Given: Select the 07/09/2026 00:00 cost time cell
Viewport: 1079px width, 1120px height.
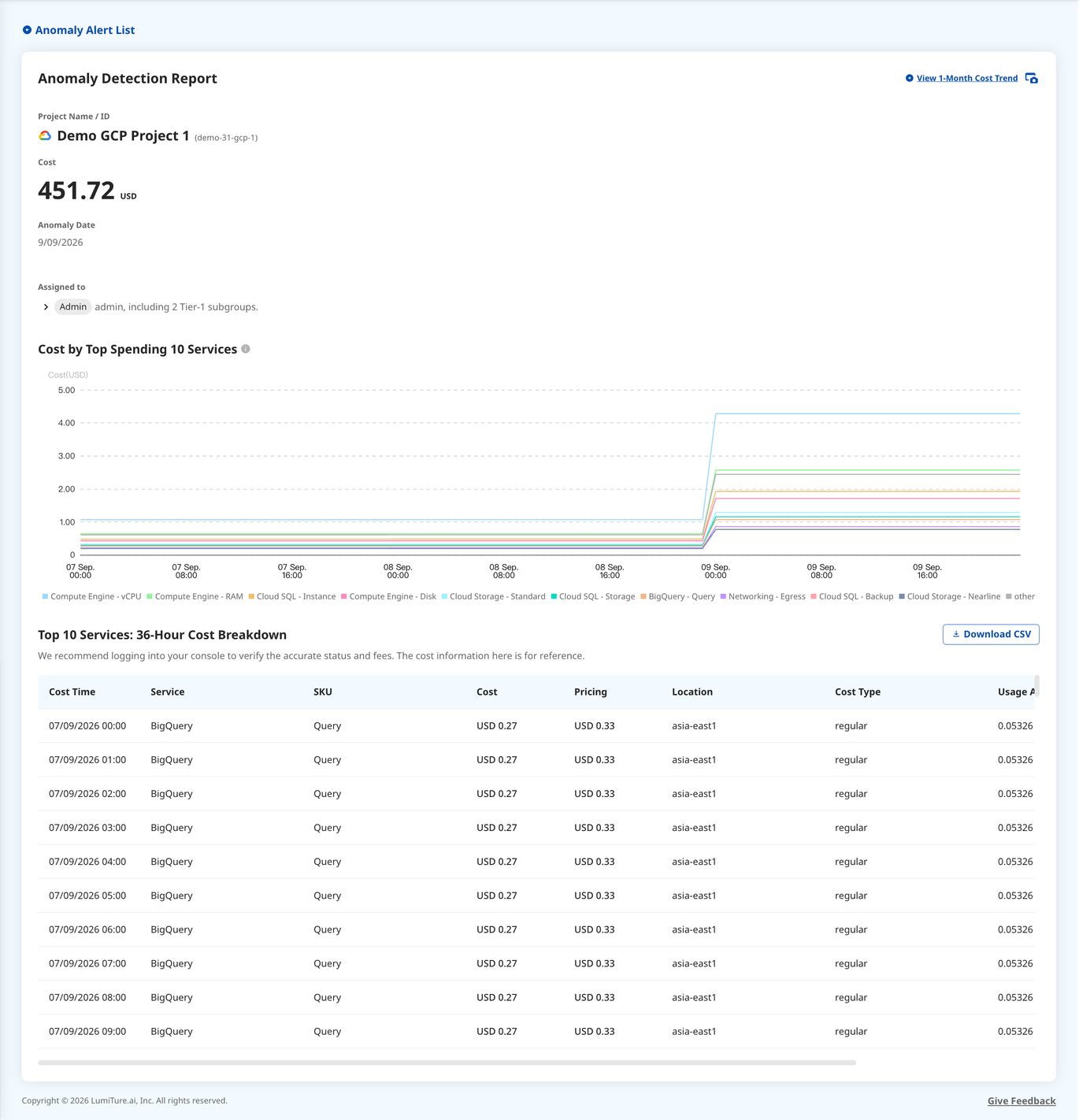Looking at the screenshot, I should coord(87,725).
